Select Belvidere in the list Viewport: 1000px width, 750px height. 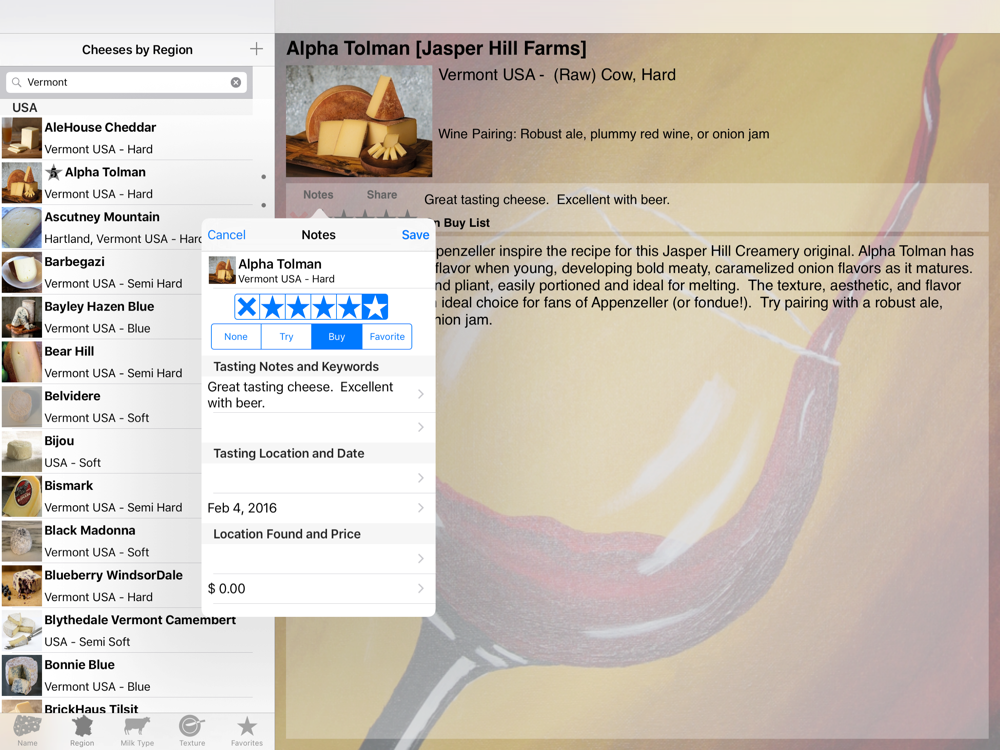tap(102, 406)
